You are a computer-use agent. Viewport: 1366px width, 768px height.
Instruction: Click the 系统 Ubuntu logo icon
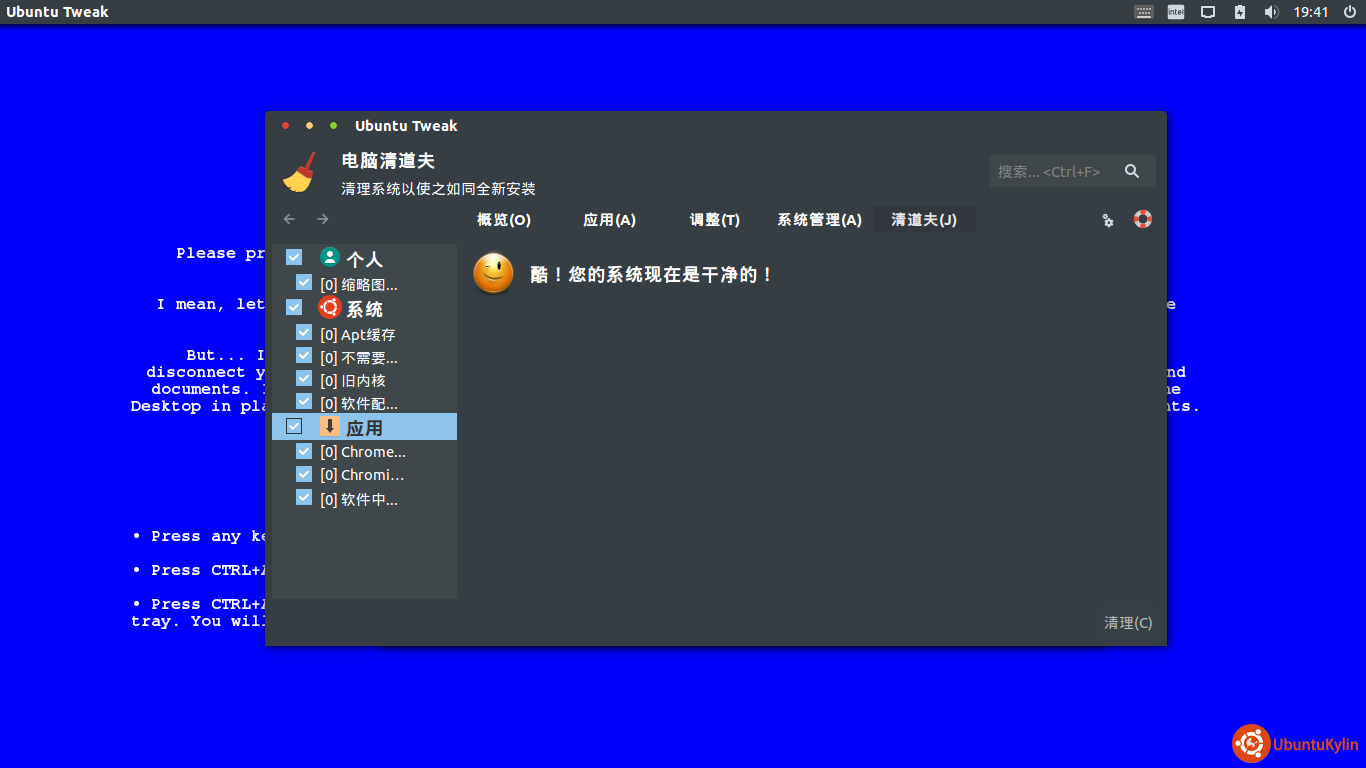(329, 307)
